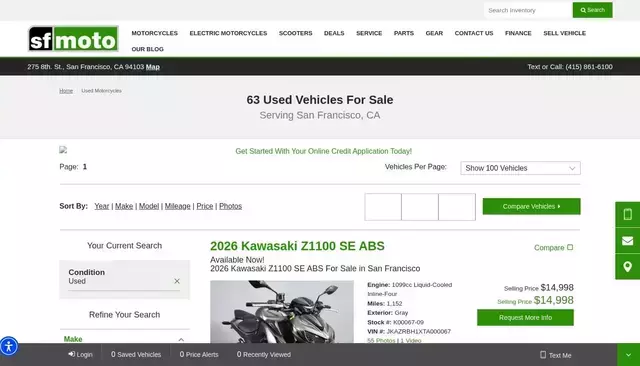The height and width of the screenshot is (366, 640).
Task: Click Request More Info button
Action: [525, 317]
